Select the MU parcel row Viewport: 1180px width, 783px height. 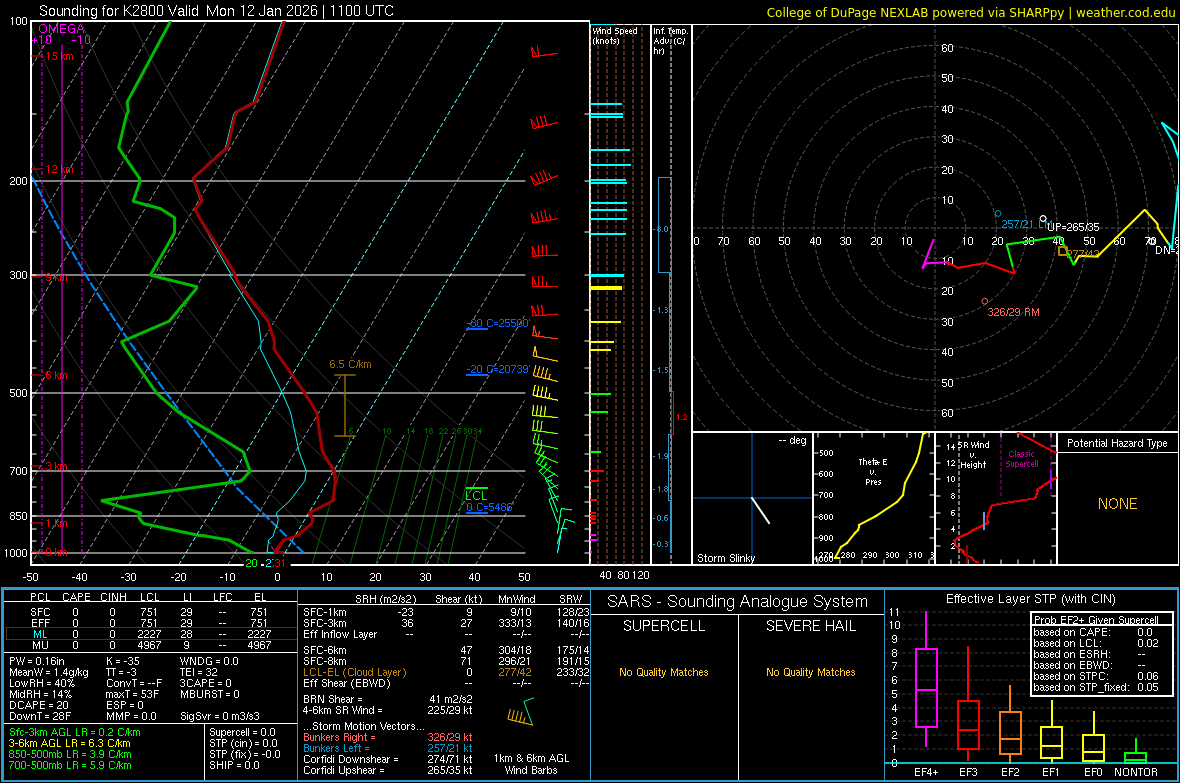point(150,645)
